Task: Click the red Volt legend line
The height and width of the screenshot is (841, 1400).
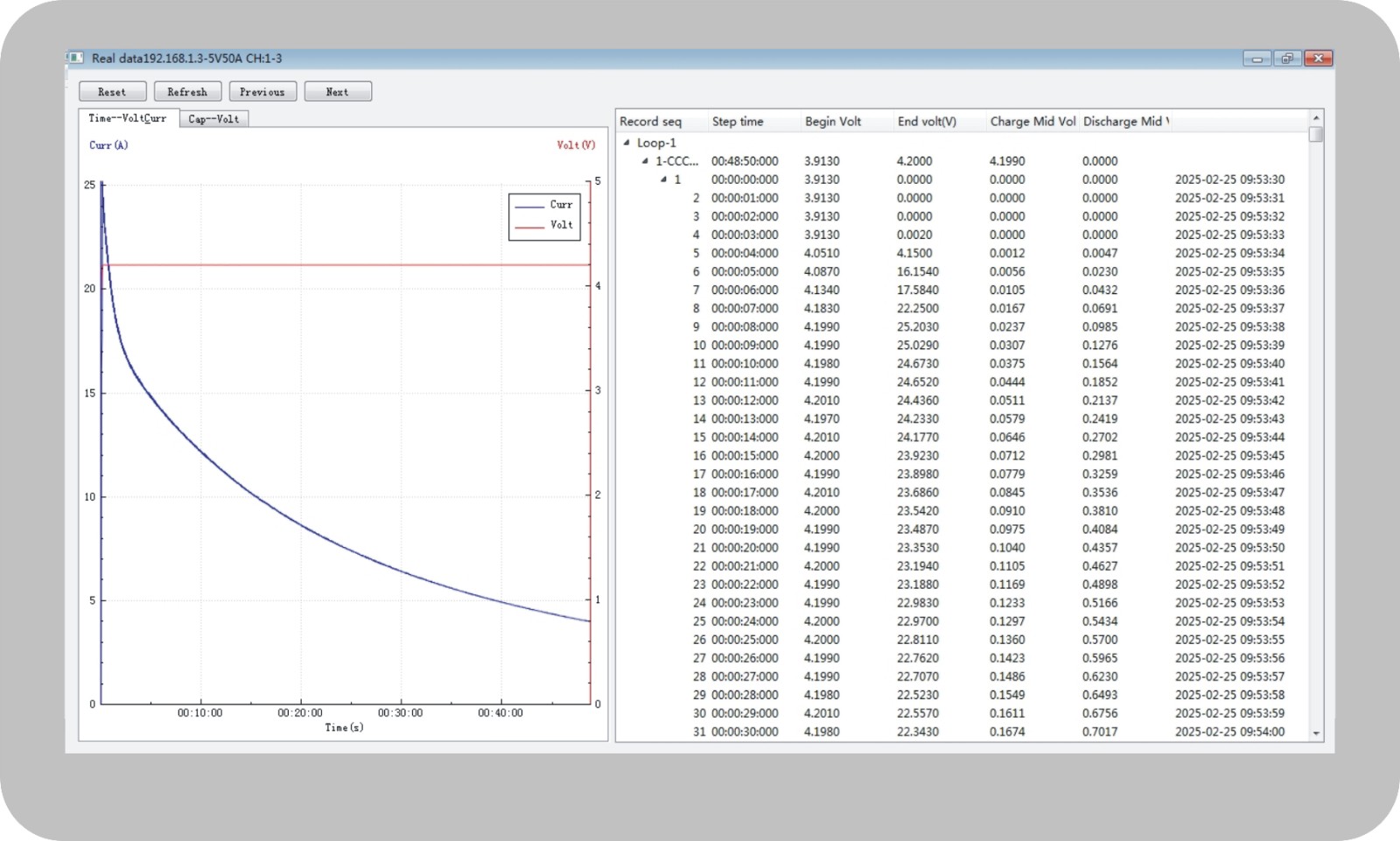Action: (x=529, y=226)
